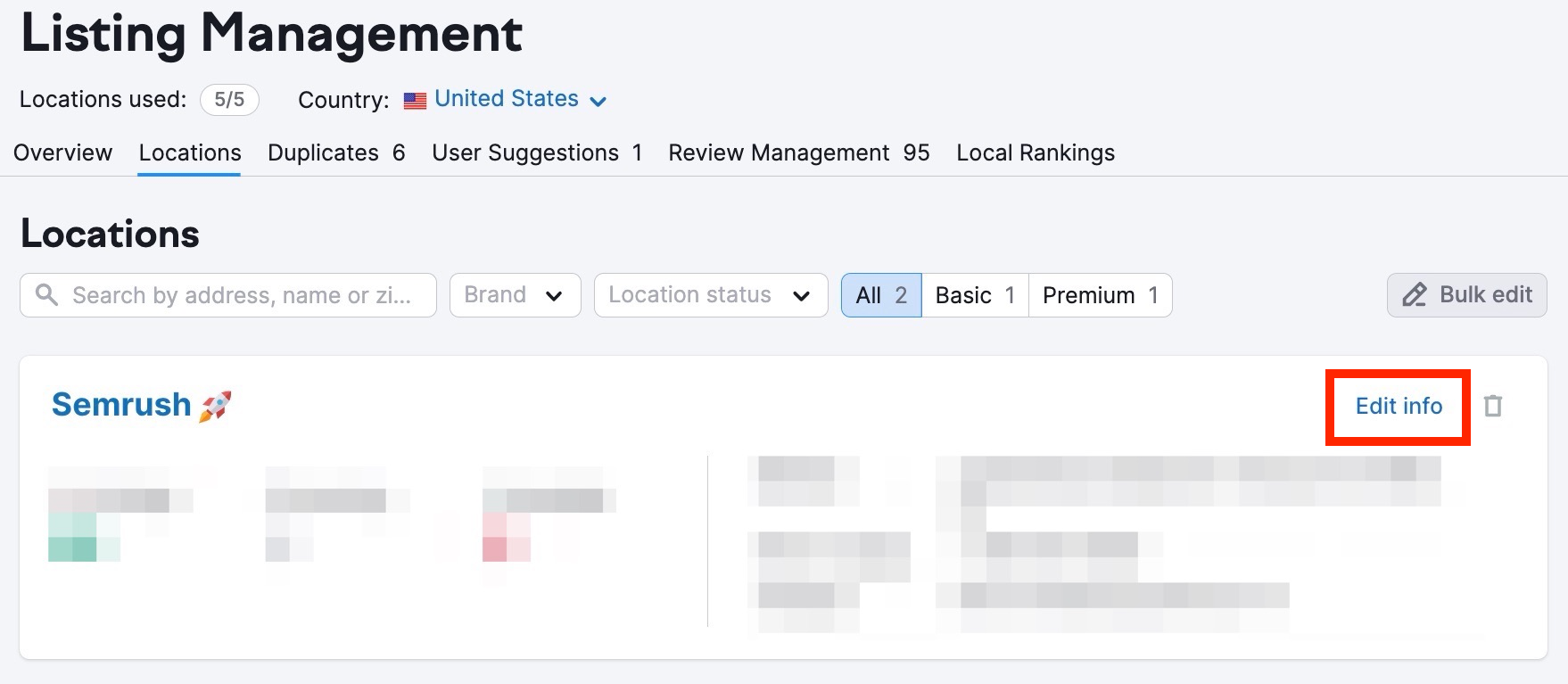
Task: Select the Locations tab
Action: (x=190, y=153)
